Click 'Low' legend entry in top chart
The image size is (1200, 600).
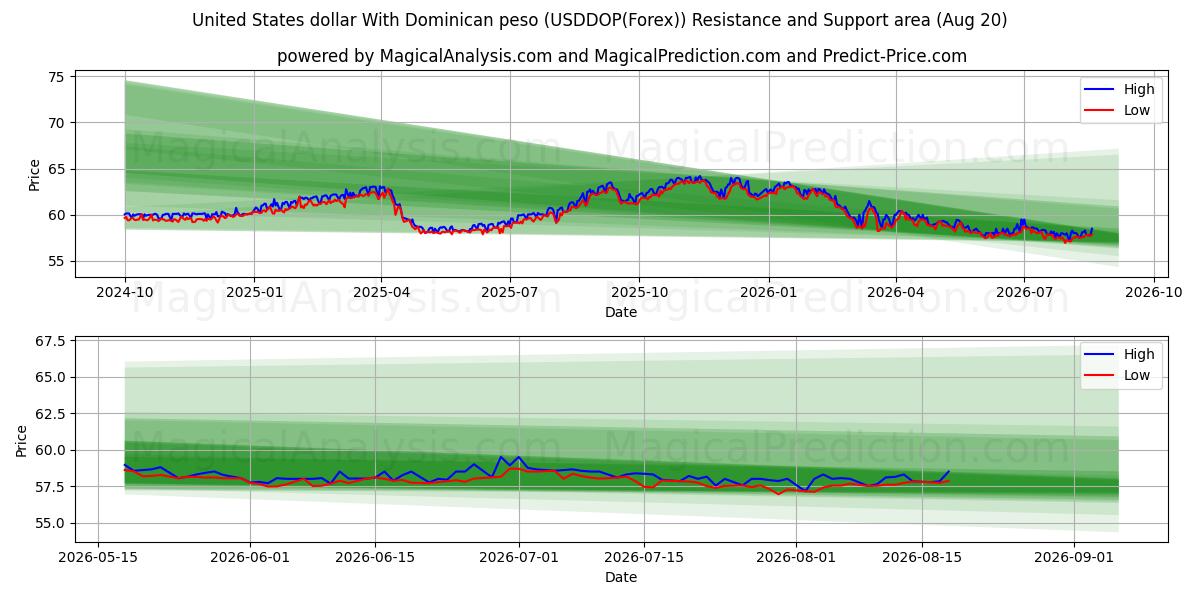point(1119,110)
